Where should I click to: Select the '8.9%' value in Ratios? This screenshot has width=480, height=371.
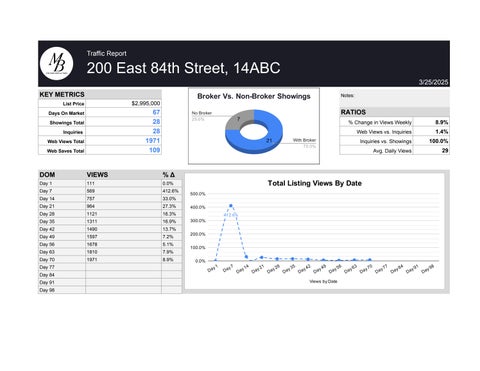(442, 122)
